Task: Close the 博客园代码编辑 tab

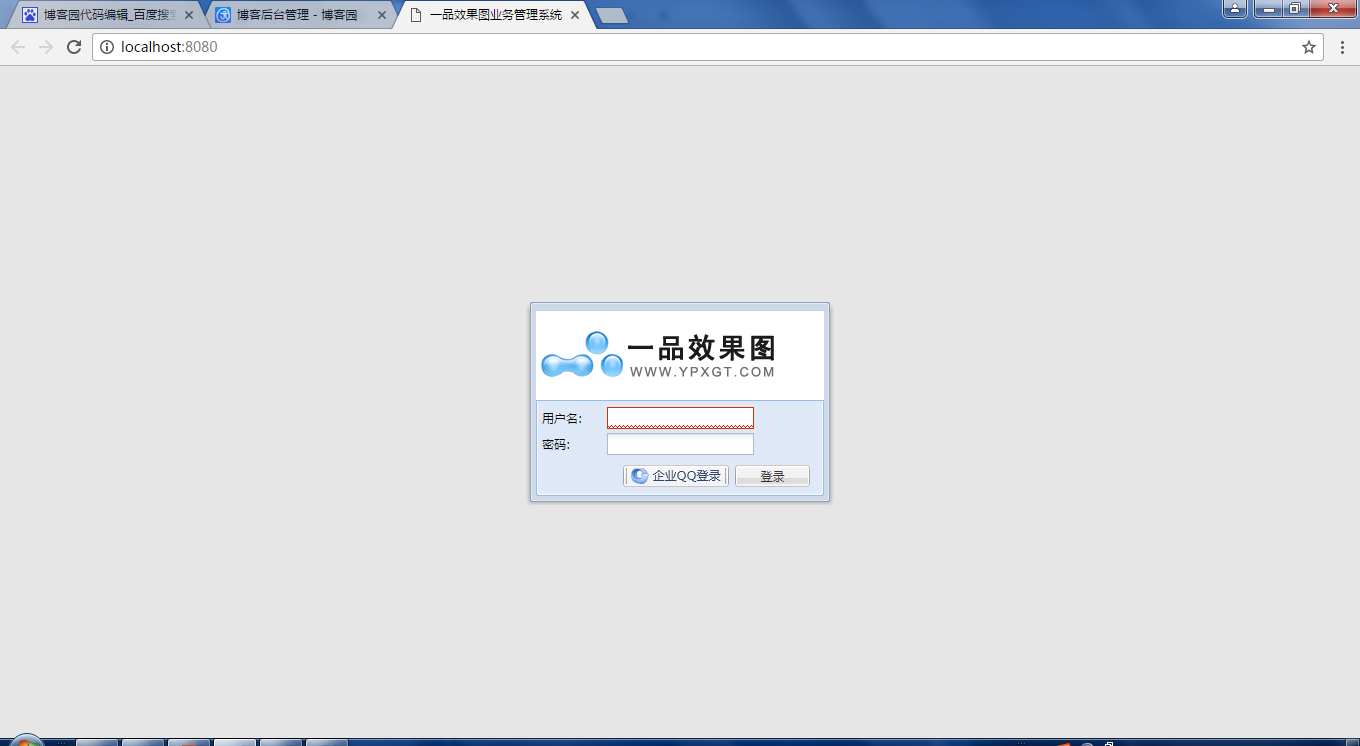Action: (189, 15)
